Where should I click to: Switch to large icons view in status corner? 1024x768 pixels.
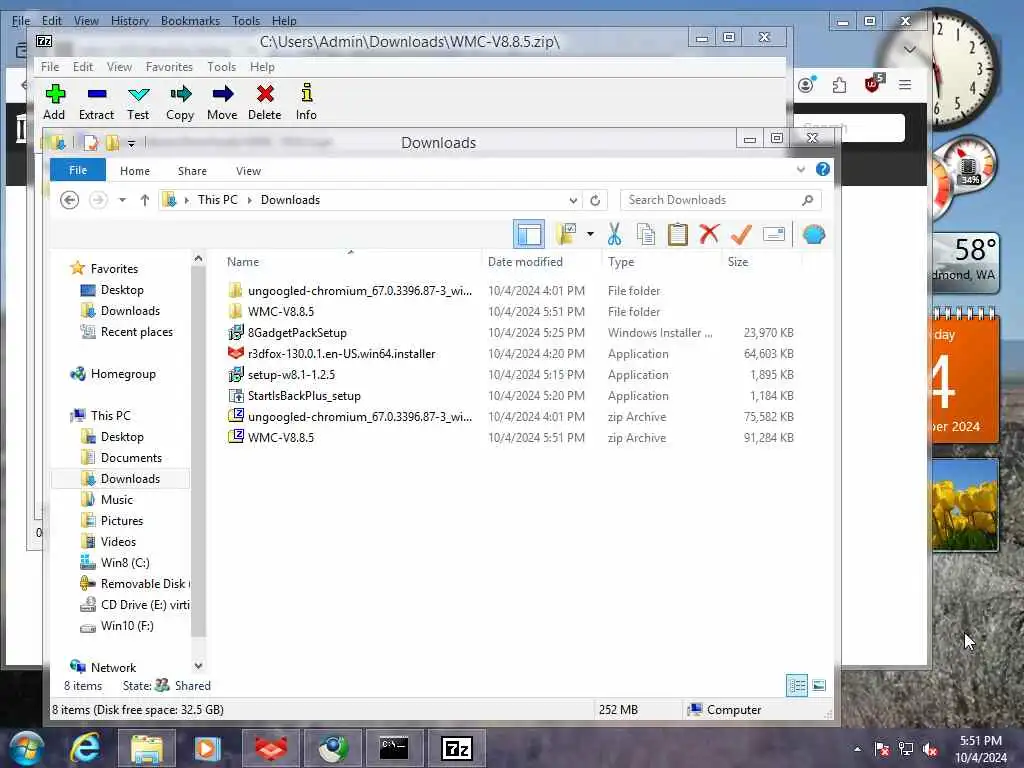click(819, 686)
